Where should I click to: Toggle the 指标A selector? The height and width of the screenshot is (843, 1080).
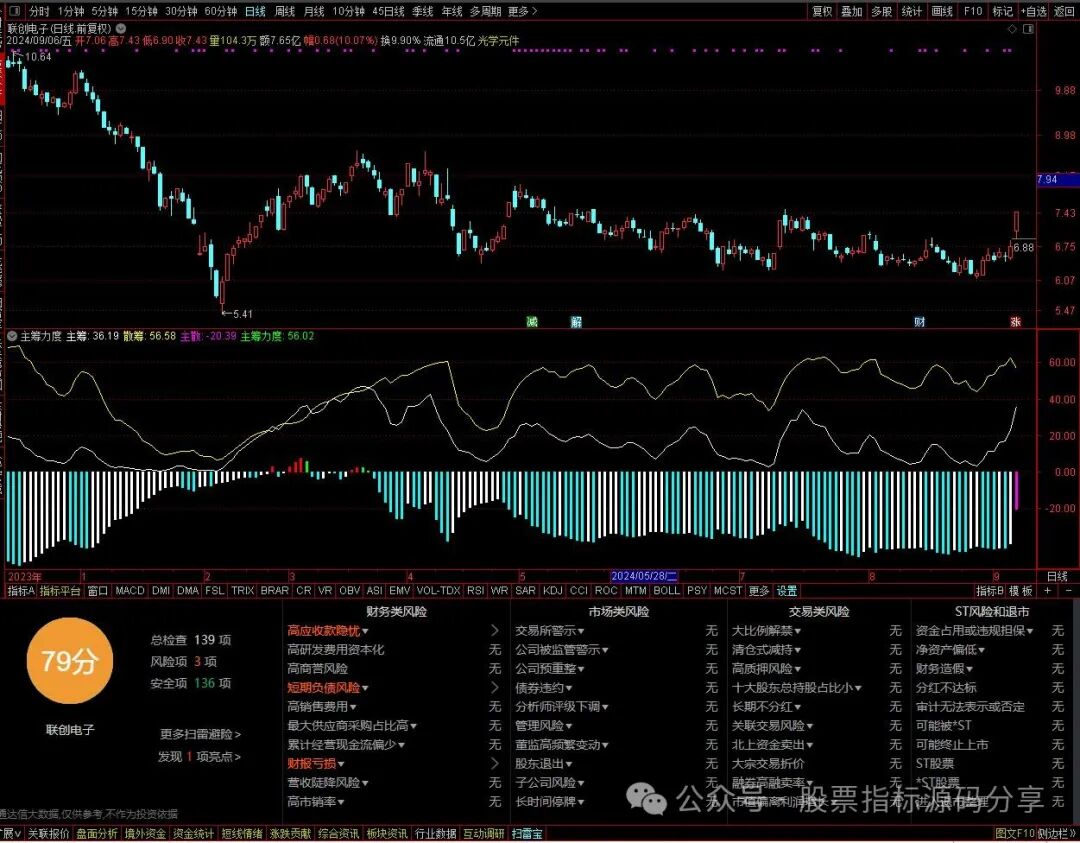pos(21,591)
